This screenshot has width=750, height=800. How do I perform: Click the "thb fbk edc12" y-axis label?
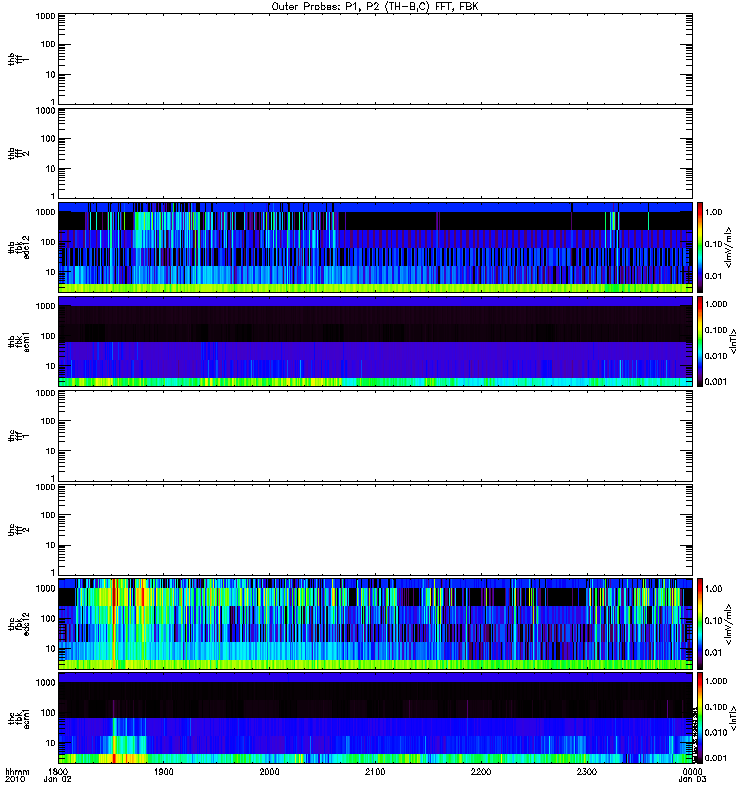coord(19,247)
